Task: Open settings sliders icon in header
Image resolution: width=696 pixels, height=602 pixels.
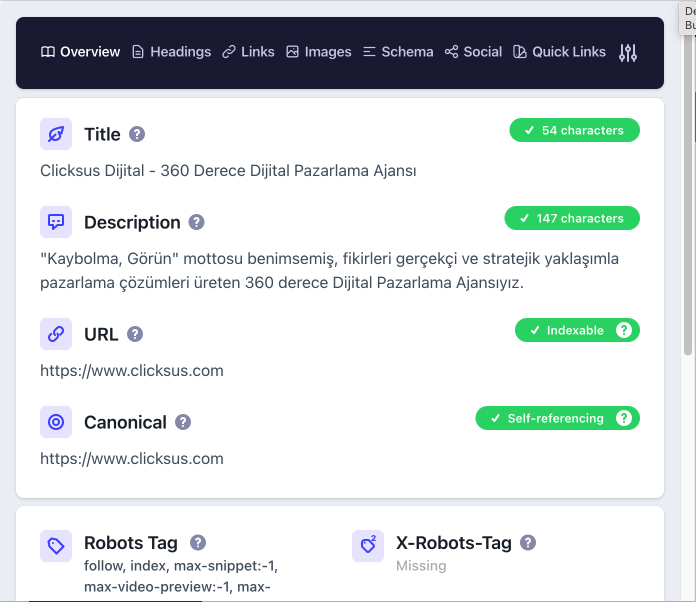Action: (x=628, y=53)
